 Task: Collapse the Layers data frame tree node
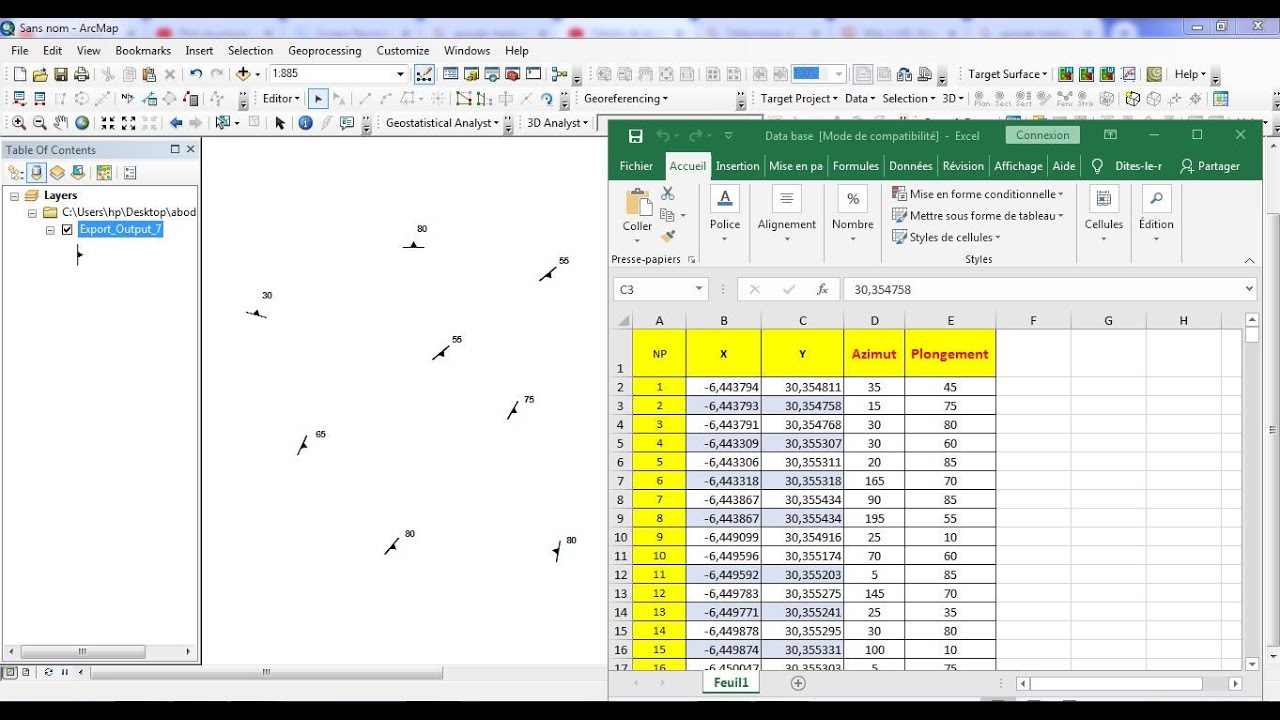[14, 196]
